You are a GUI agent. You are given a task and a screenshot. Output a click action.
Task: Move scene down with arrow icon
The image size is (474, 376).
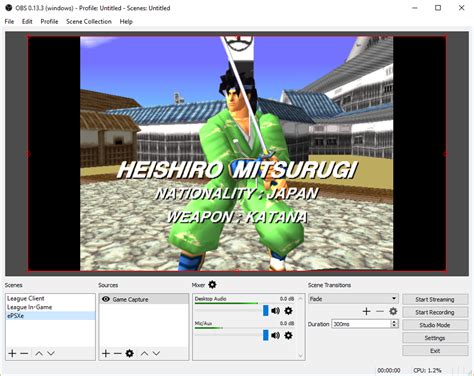pyautogui.click(x=51, y=353)
